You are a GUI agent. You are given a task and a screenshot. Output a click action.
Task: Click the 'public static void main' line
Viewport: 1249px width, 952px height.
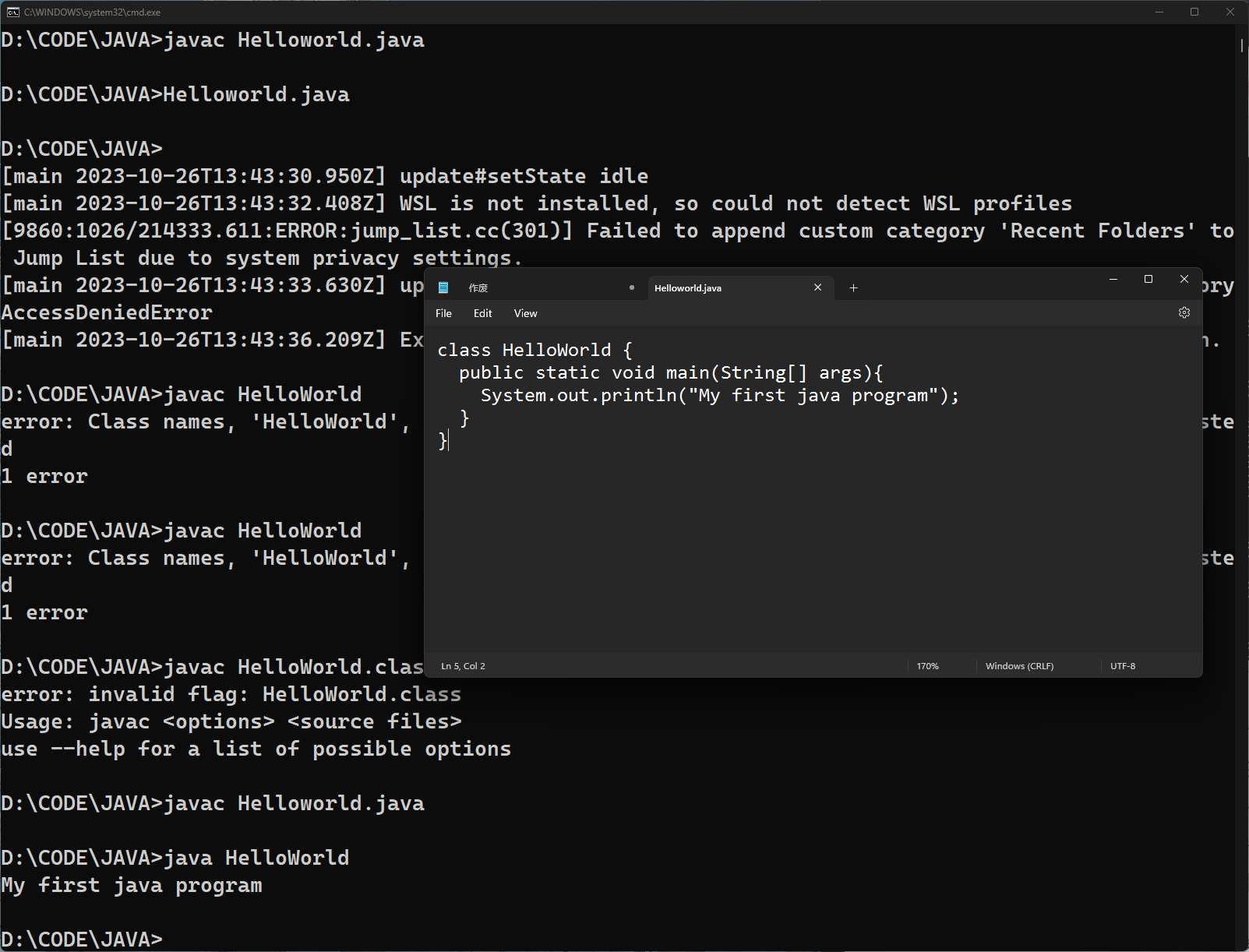pos(671,372)
